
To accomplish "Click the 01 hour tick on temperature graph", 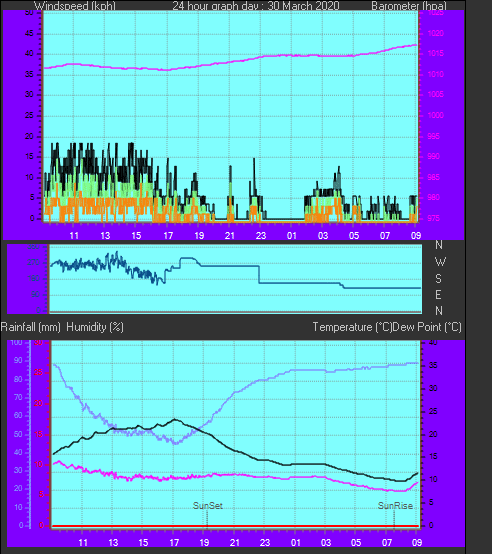I will pos(296,542).
